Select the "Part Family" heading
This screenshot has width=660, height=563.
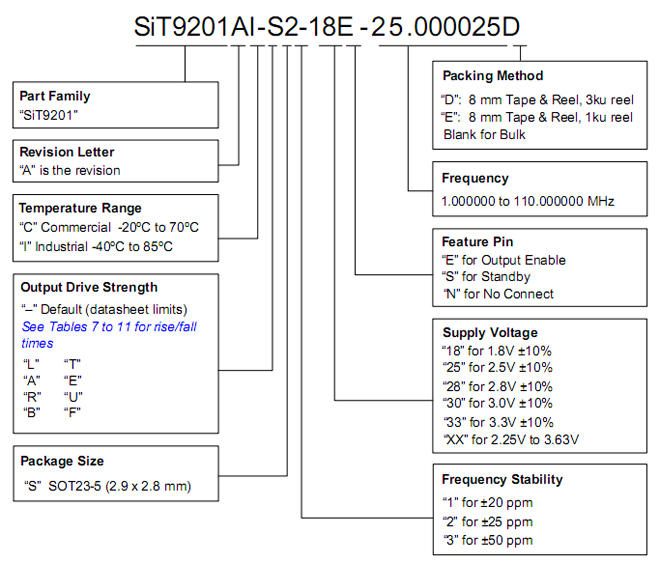click(x=55, y=96)
